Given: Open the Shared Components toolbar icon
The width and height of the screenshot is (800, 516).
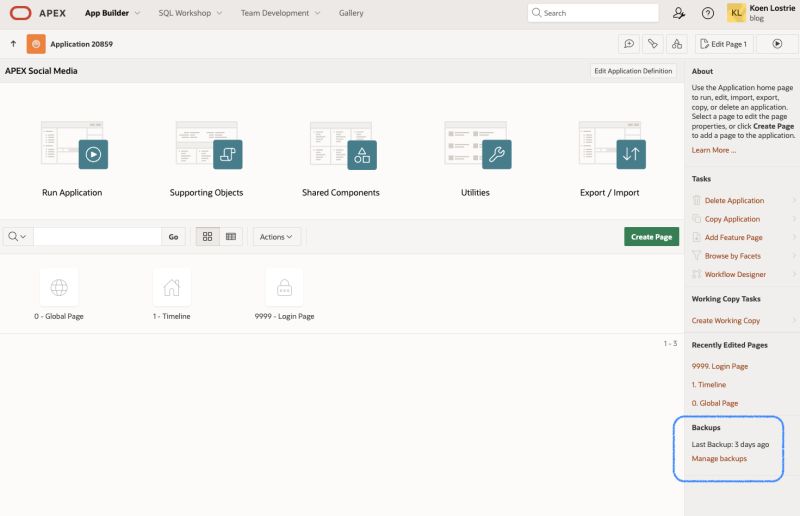Looking at the screenshot, I should tap(677, 44).
